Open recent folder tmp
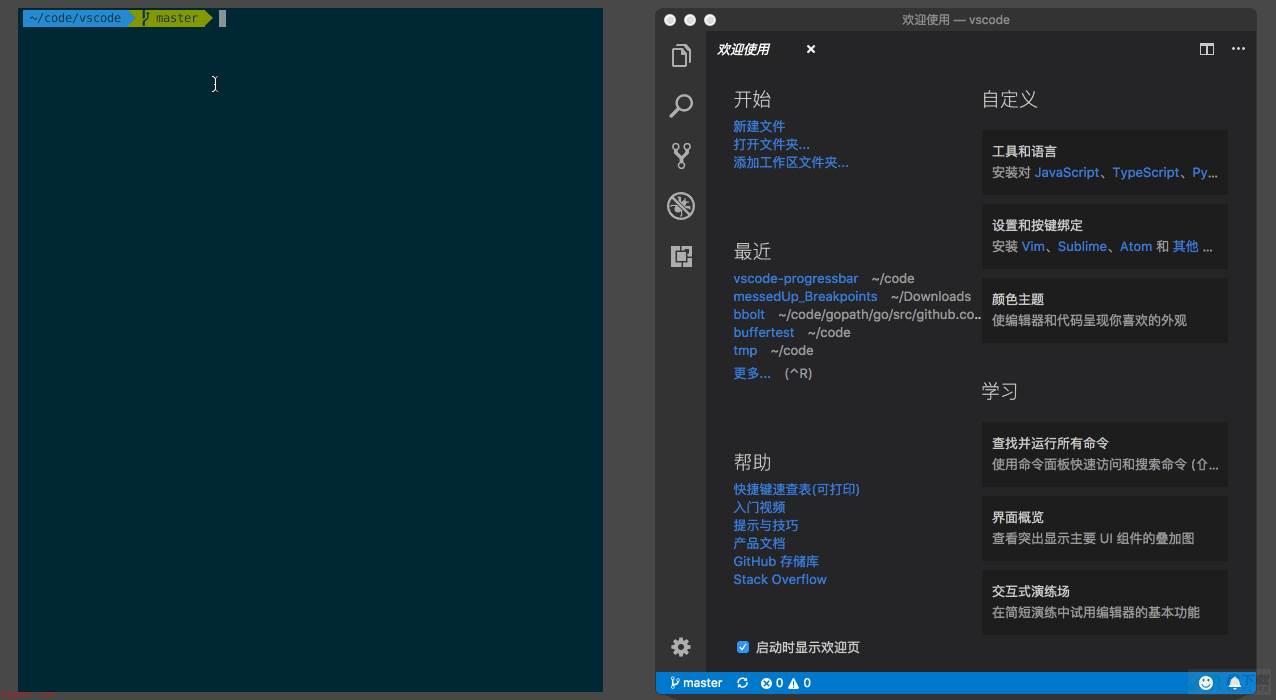Viewport: 1276px width, 700px height. click(745, 350)
